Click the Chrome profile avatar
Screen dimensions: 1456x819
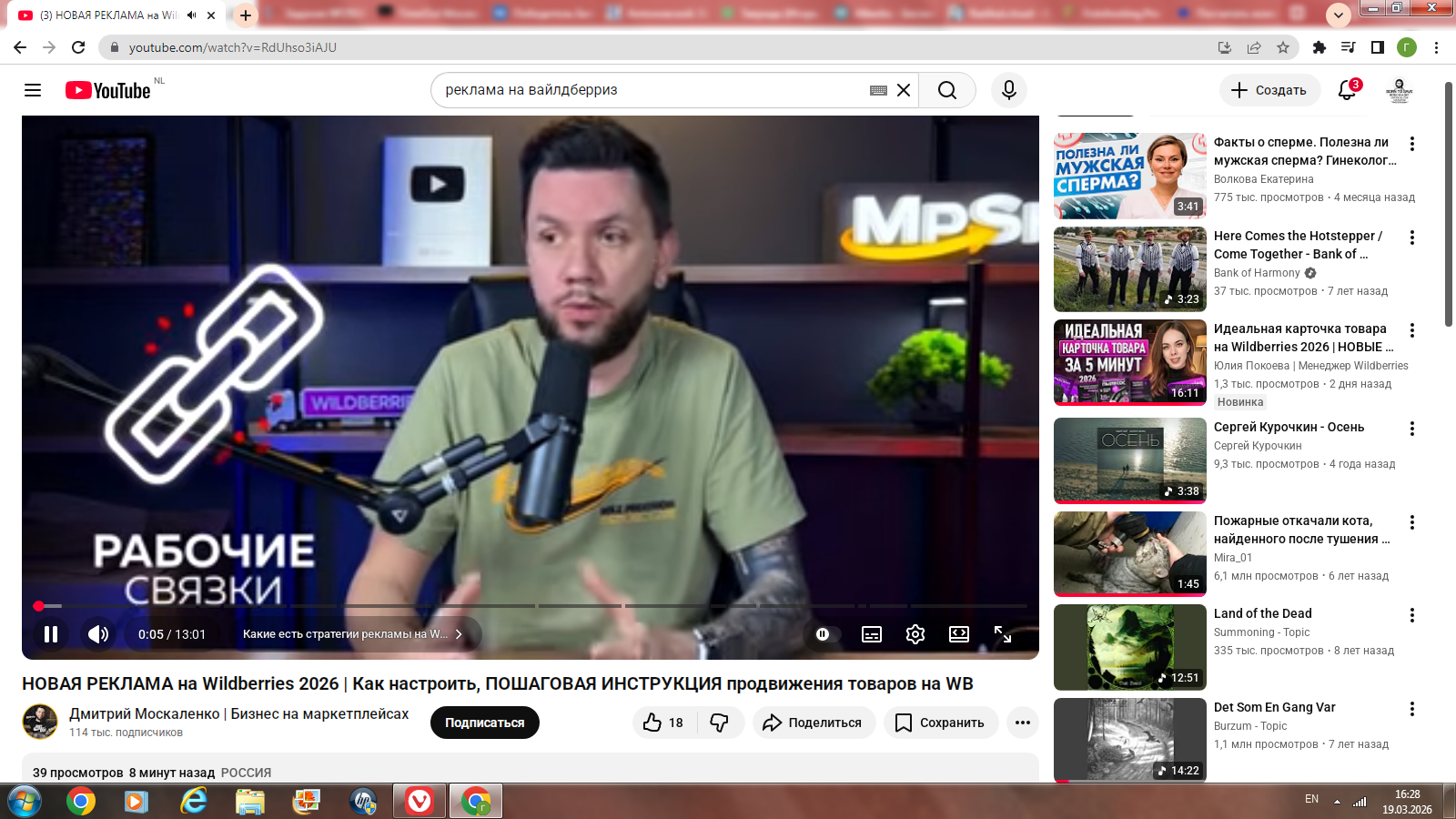coord(1407,47)
